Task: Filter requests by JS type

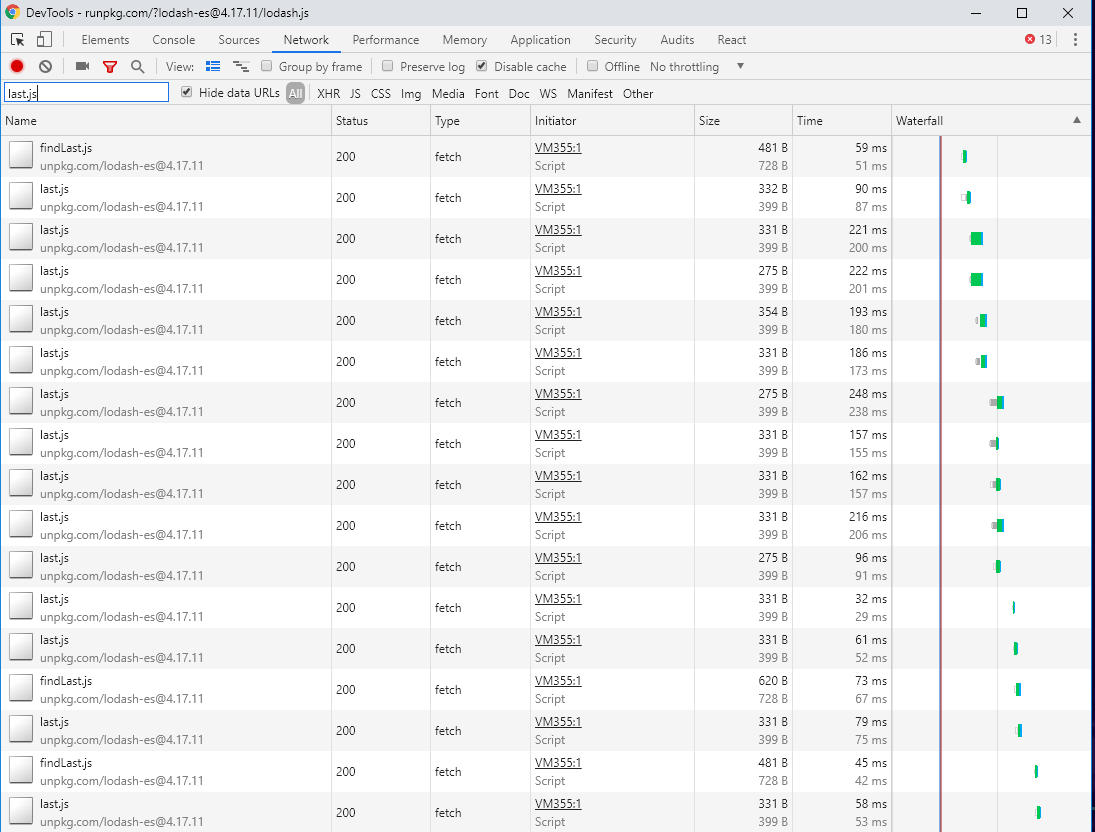Action: pyautogui.click(x=355, y=94)
